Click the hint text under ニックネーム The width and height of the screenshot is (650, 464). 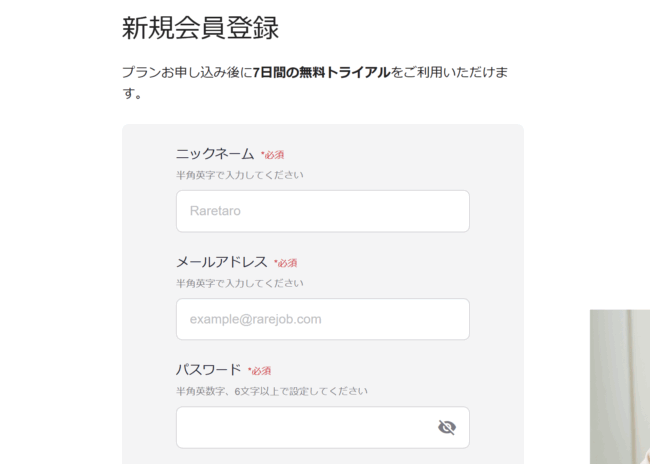tap(240, 175)
